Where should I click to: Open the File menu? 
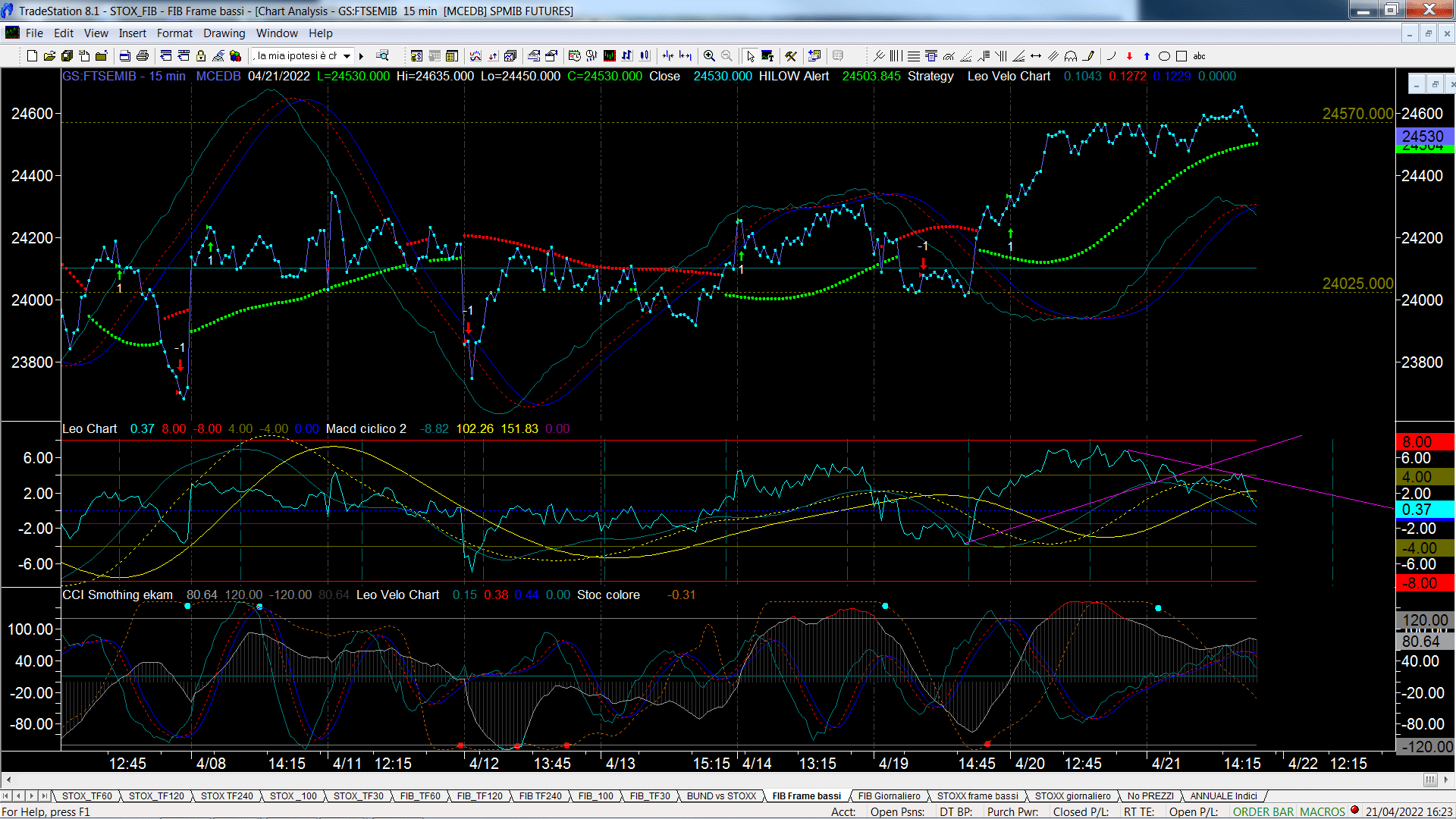34,33
